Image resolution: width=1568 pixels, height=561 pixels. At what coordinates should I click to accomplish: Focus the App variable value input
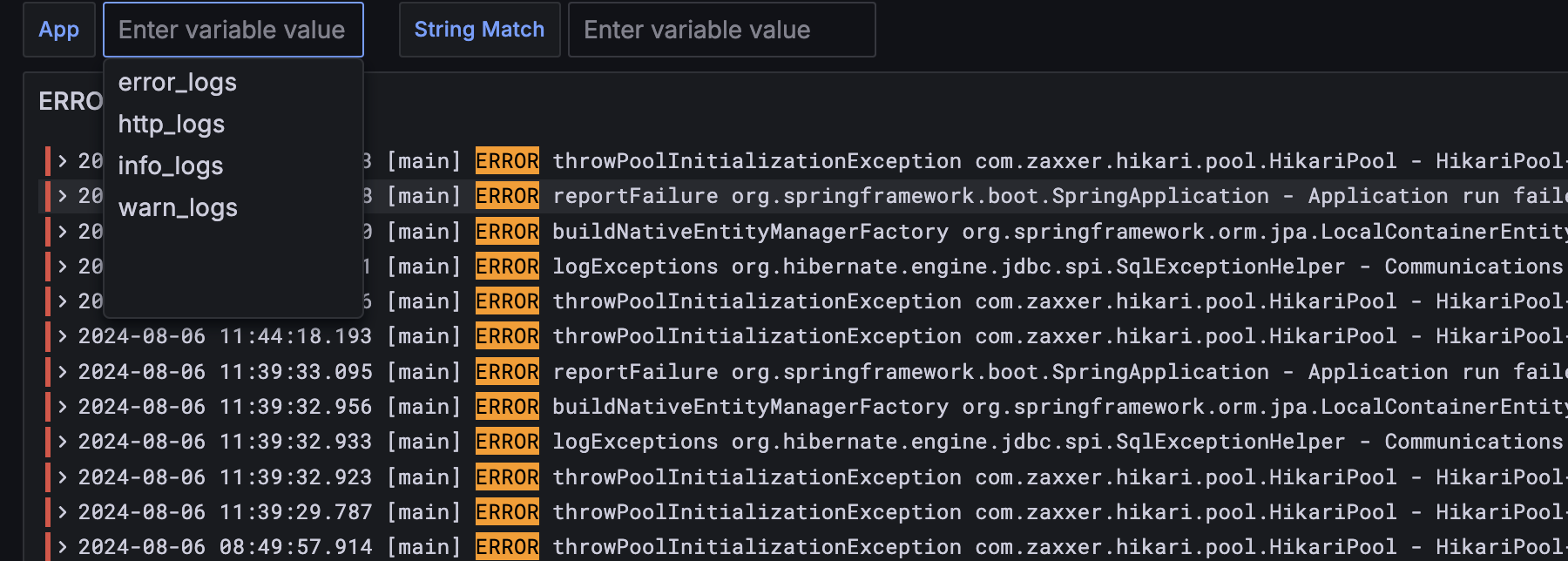click(x=233, y=30)
